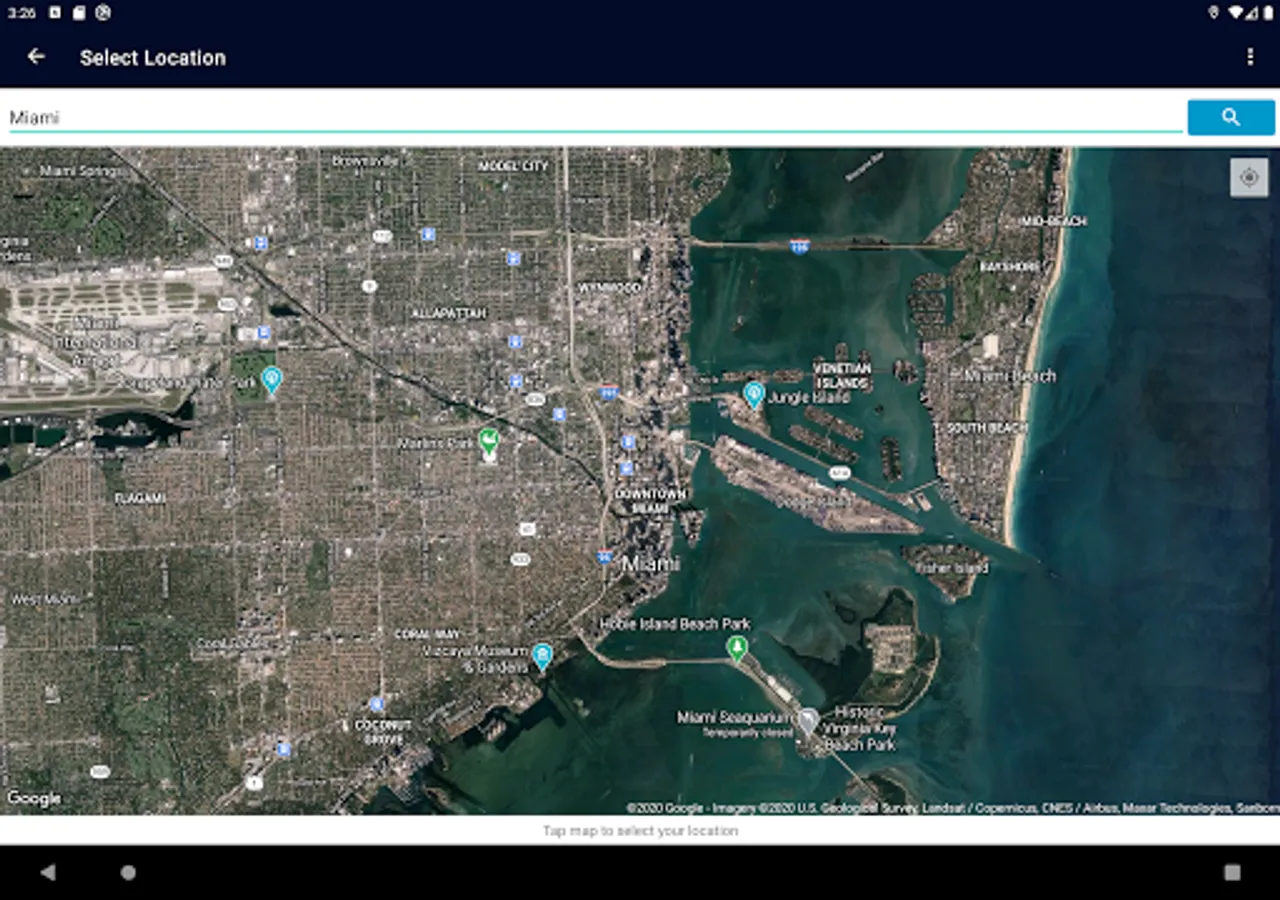Tap the my-location target button
Viewport: 1280px width, 900px height.
click(1249, 178)
